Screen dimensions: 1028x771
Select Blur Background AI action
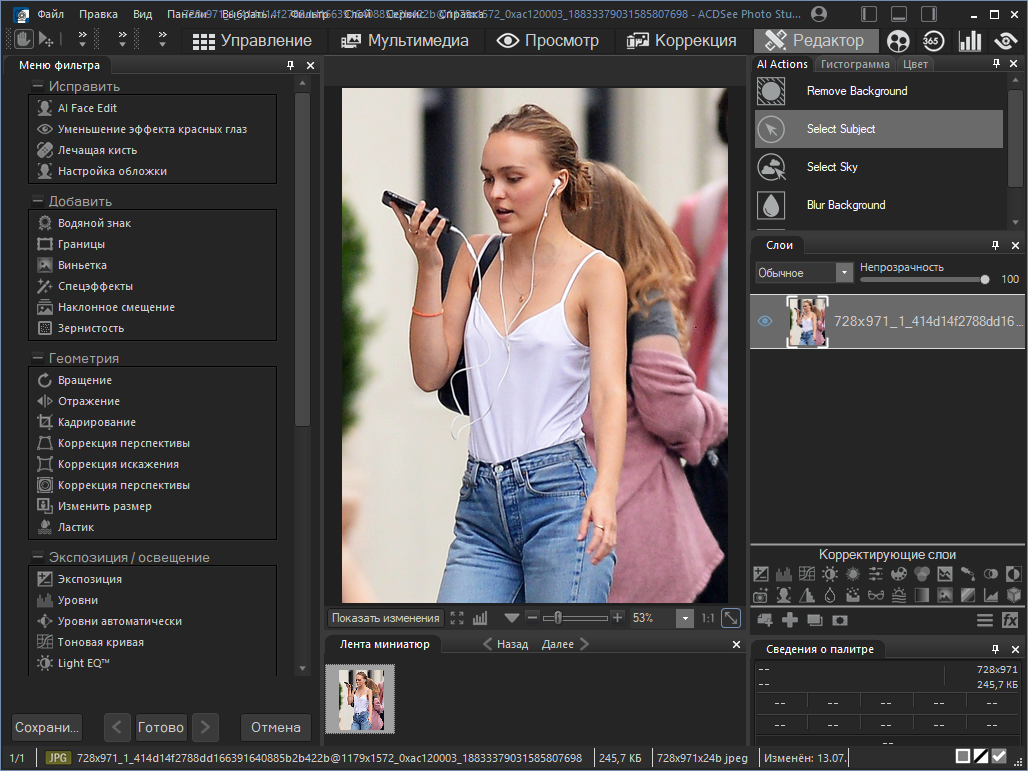point(879,205)
